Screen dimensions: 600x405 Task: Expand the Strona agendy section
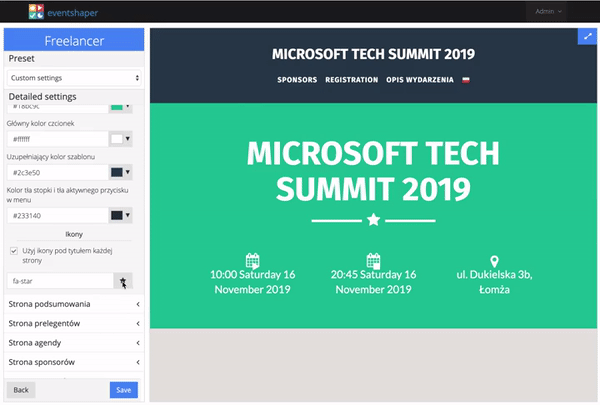tap(74, 343)
